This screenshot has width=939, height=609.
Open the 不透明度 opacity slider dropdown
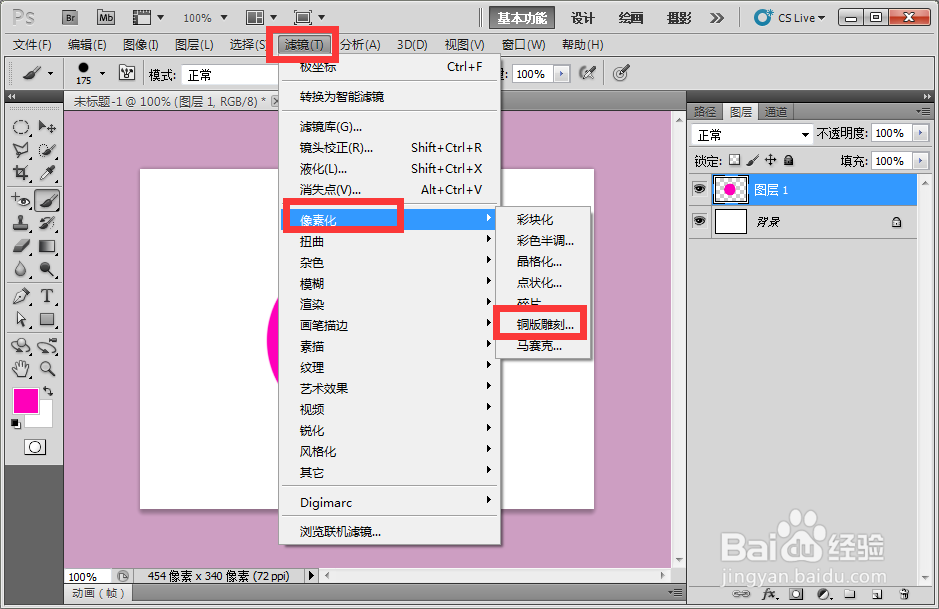point(919,133)
